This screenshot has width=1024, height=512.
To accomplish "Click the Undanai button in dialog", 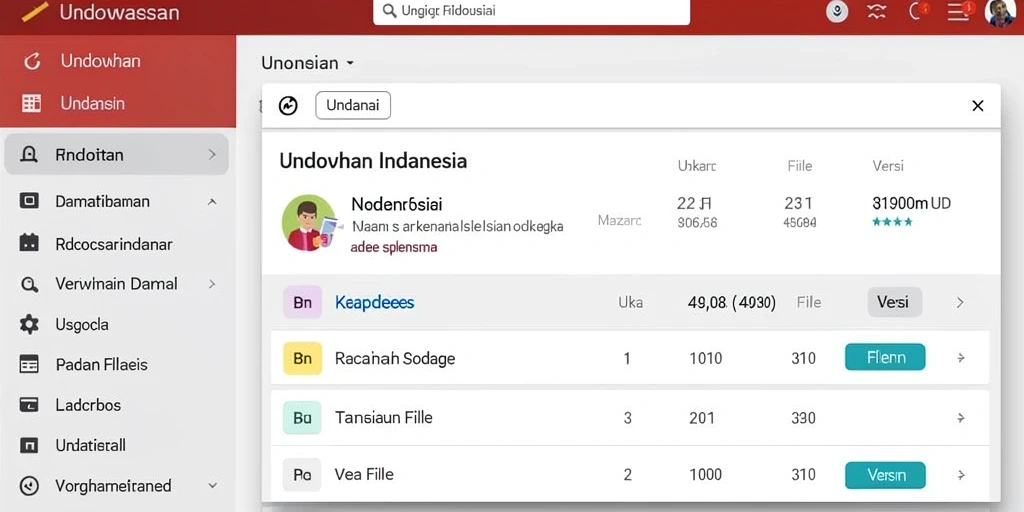I will [x=353, y=105].
